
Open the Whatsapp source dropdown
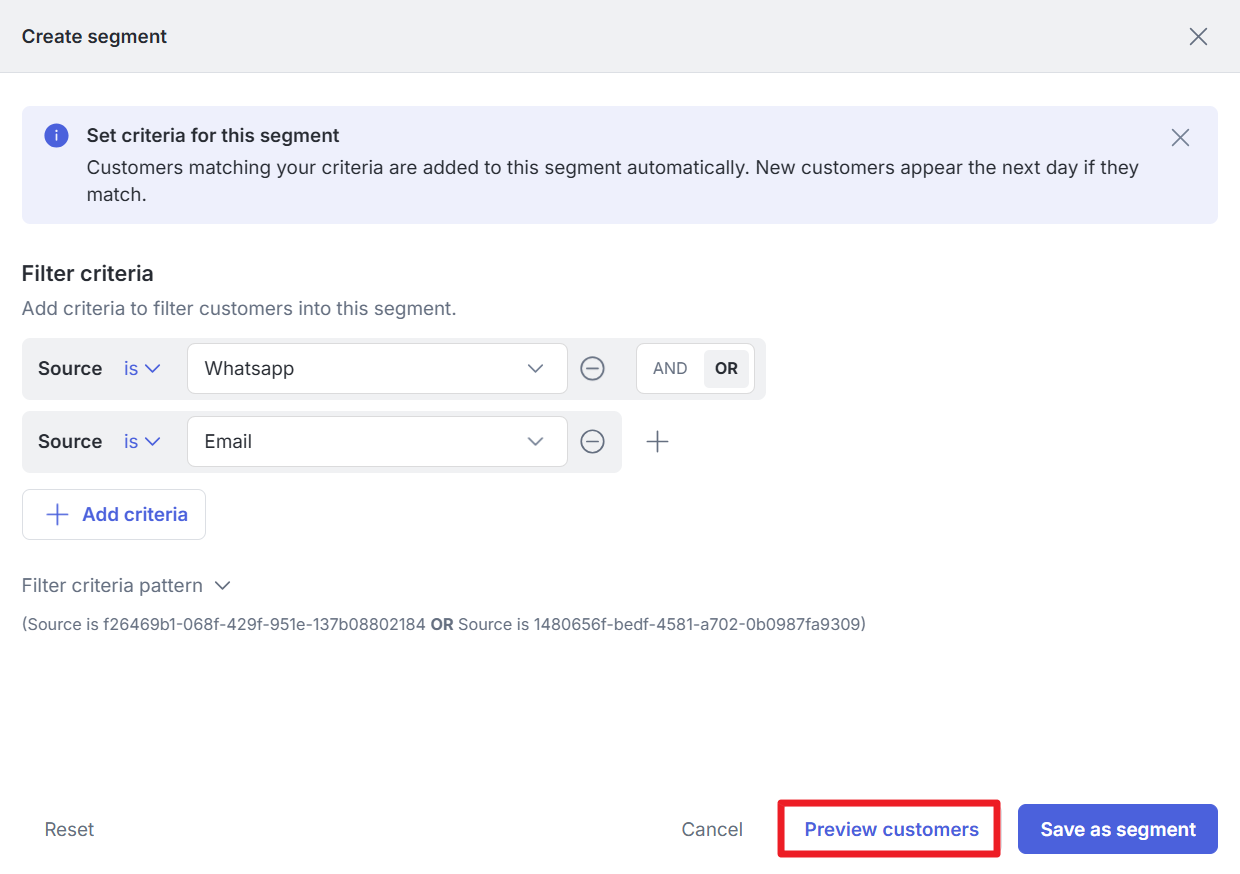[x=377, y=369]
